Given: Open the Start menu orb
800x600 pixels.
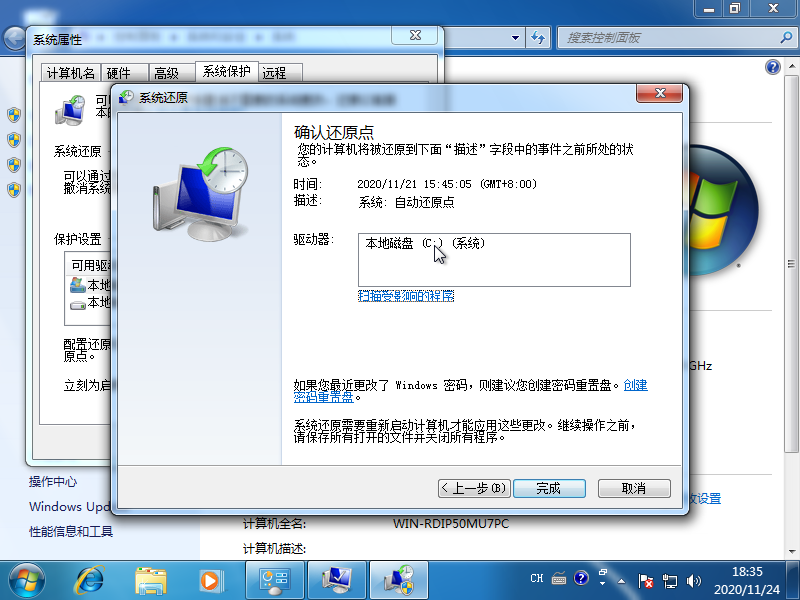Looking at the screenshot, I should [25, 580].
